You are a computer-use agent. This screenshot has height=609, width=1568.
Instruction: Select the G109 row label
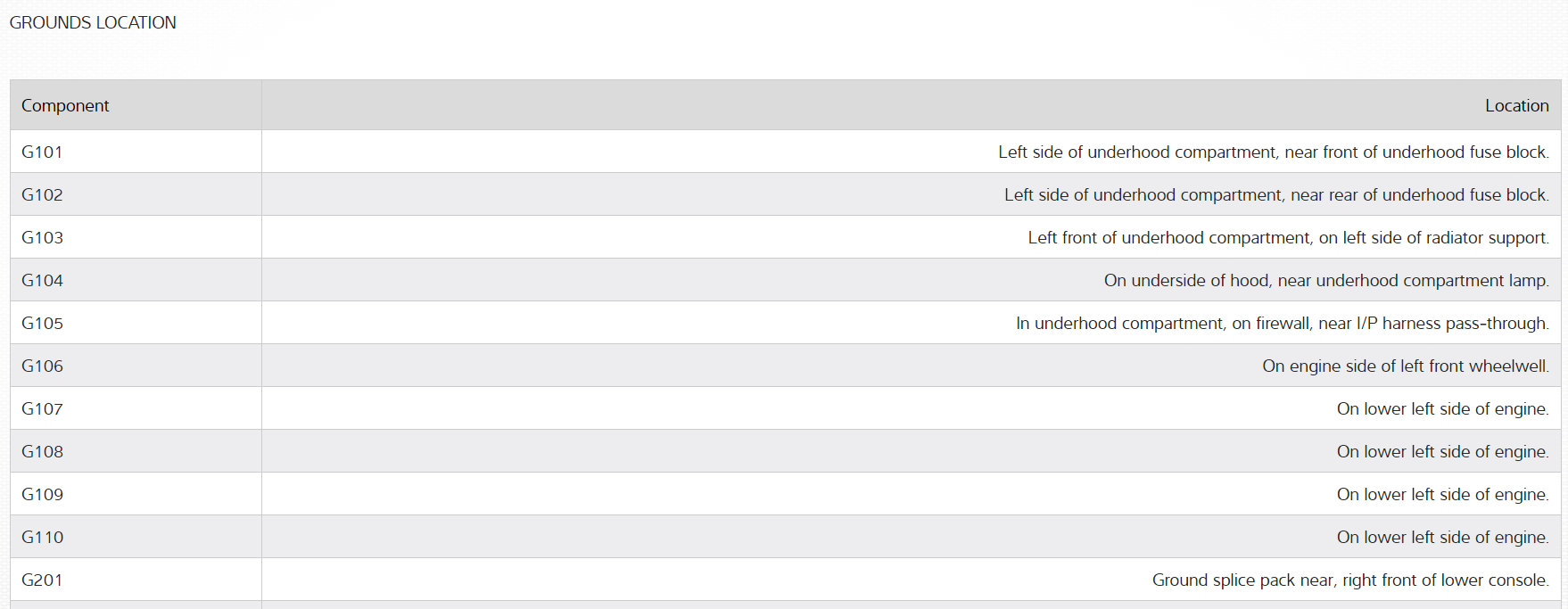42,494
